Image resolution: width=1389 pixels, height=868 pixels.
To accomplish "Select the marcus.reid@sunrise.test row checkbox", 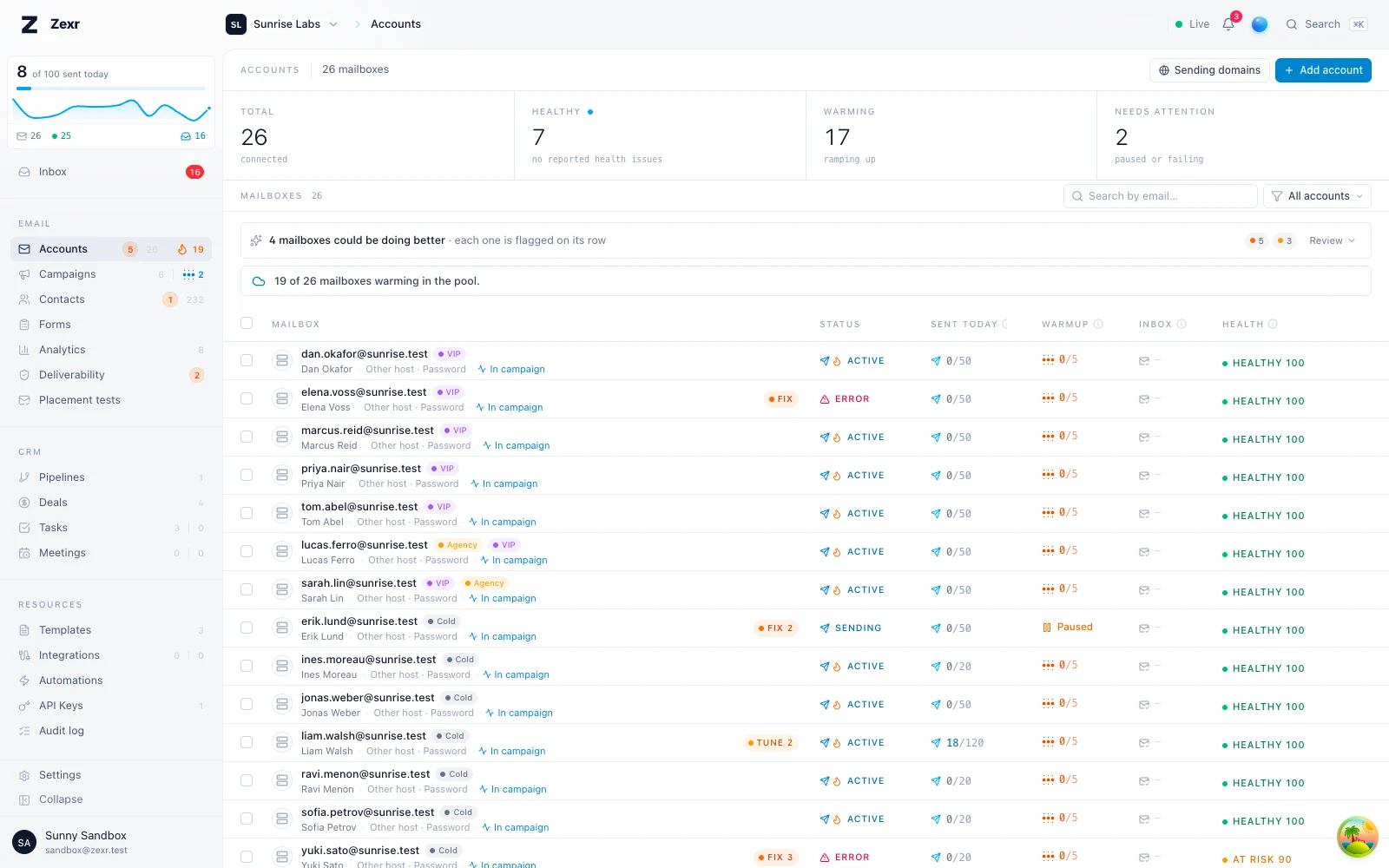I will click(x=247, y=437).
